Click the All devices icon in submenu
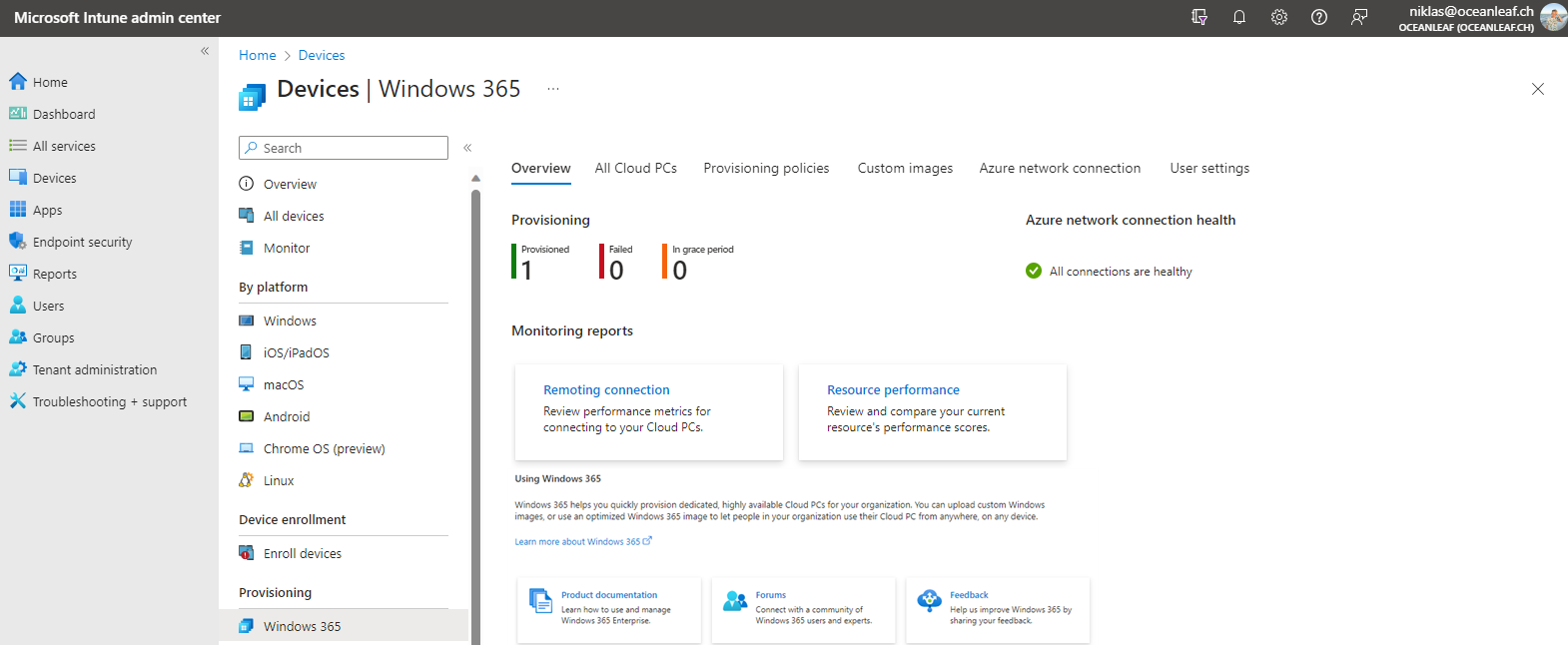Image resolution: width=1568 pixels, height=645 pixels. (x=247, y=216)
